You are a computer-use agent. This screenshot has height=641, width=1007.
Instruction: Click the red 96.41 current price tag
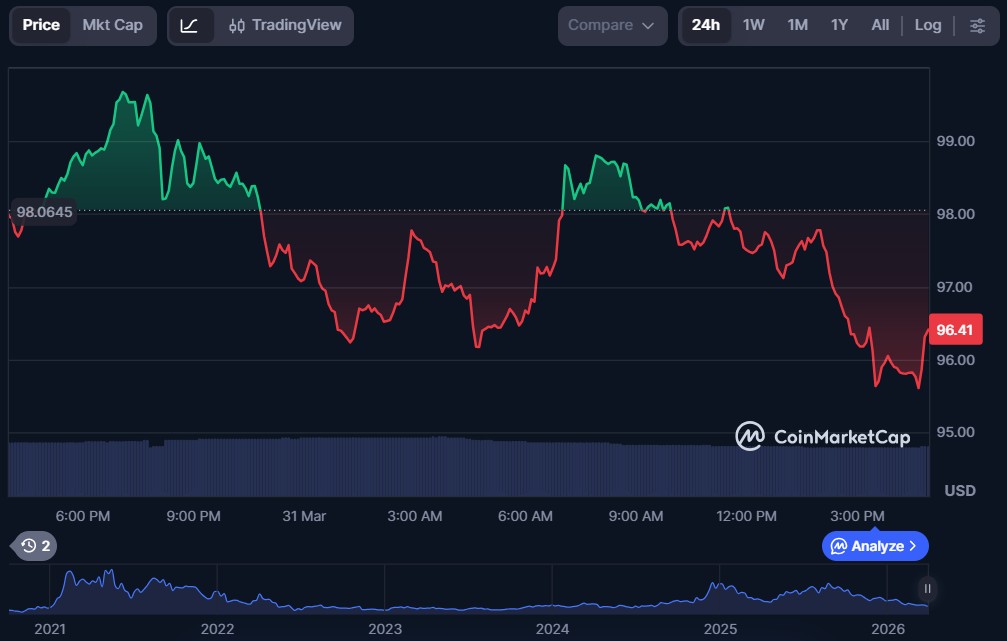coord(955,330)
